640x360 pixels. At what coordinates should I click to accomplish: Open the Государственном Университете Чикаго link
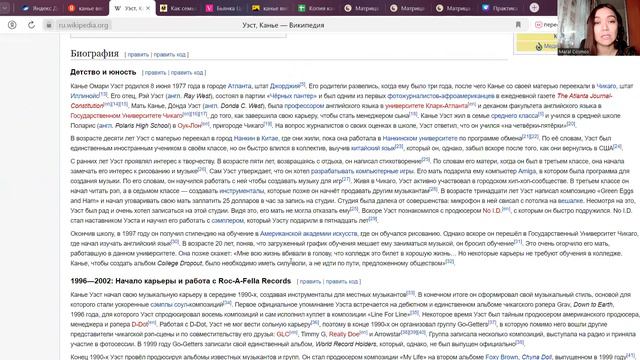(x=127, y=116)
